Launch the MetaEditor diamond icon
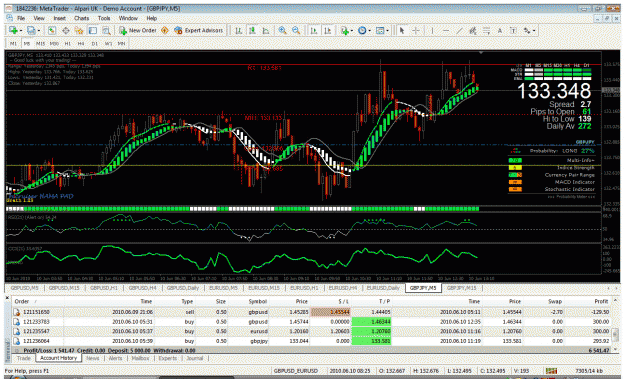The width and height of the screenshot is (625, 379). tap(165, 30)
